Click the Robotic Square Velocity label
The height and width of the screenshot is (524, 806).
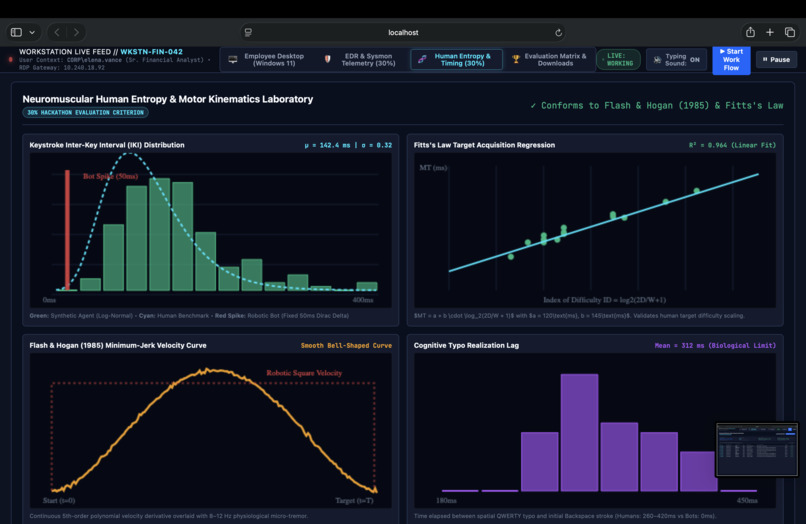point(304,373)
